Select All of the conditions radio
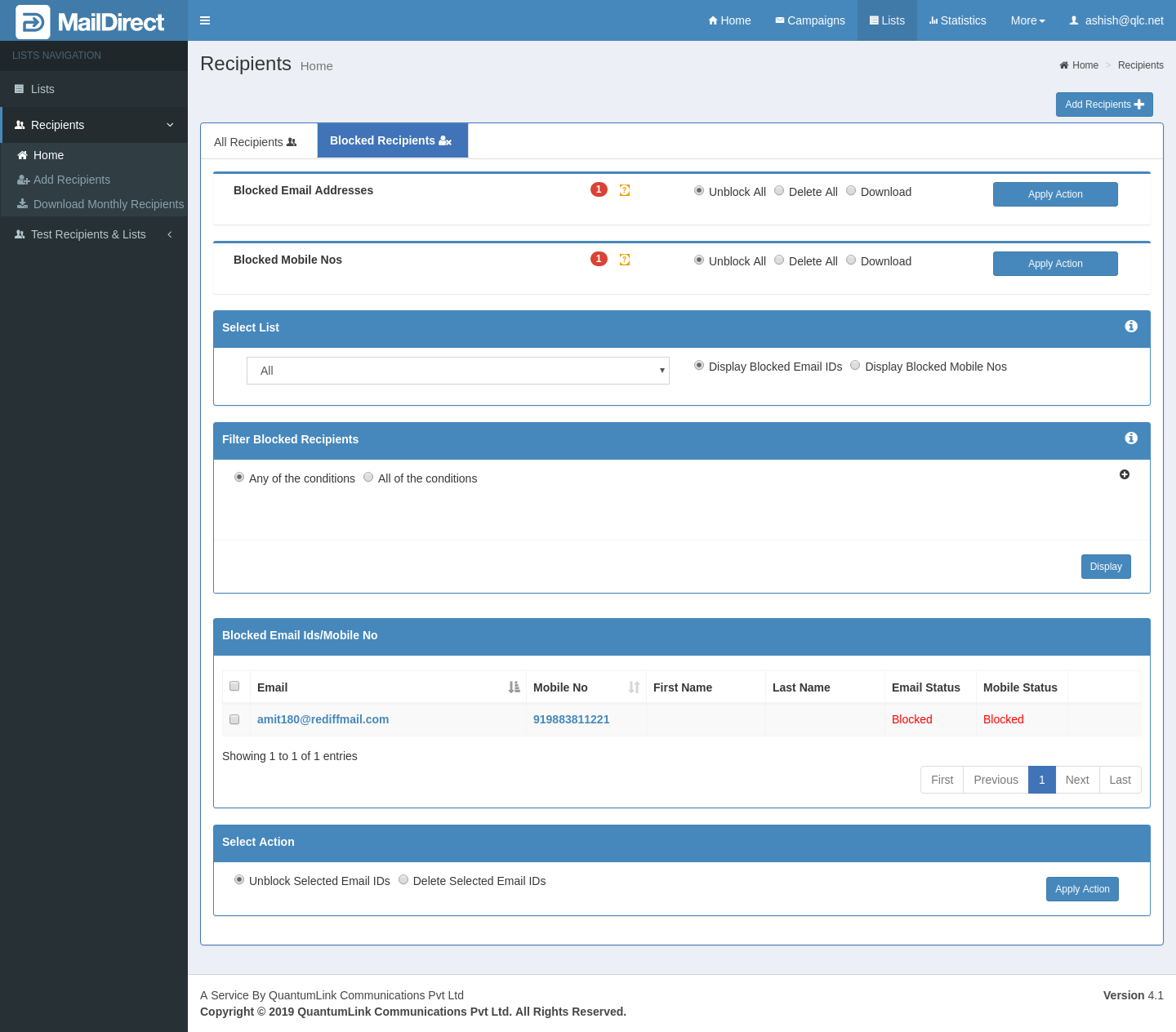Screen dimensions: 1176x1032 coord(368,478)
